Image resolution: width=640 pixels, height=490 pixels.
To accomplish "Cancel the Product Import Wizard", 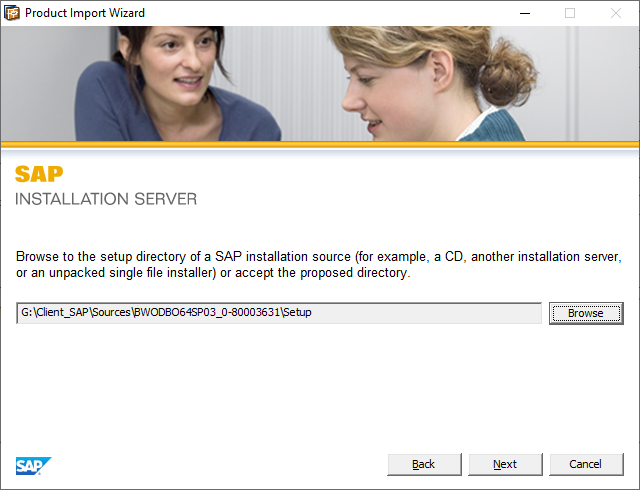I will click(586, 464).
